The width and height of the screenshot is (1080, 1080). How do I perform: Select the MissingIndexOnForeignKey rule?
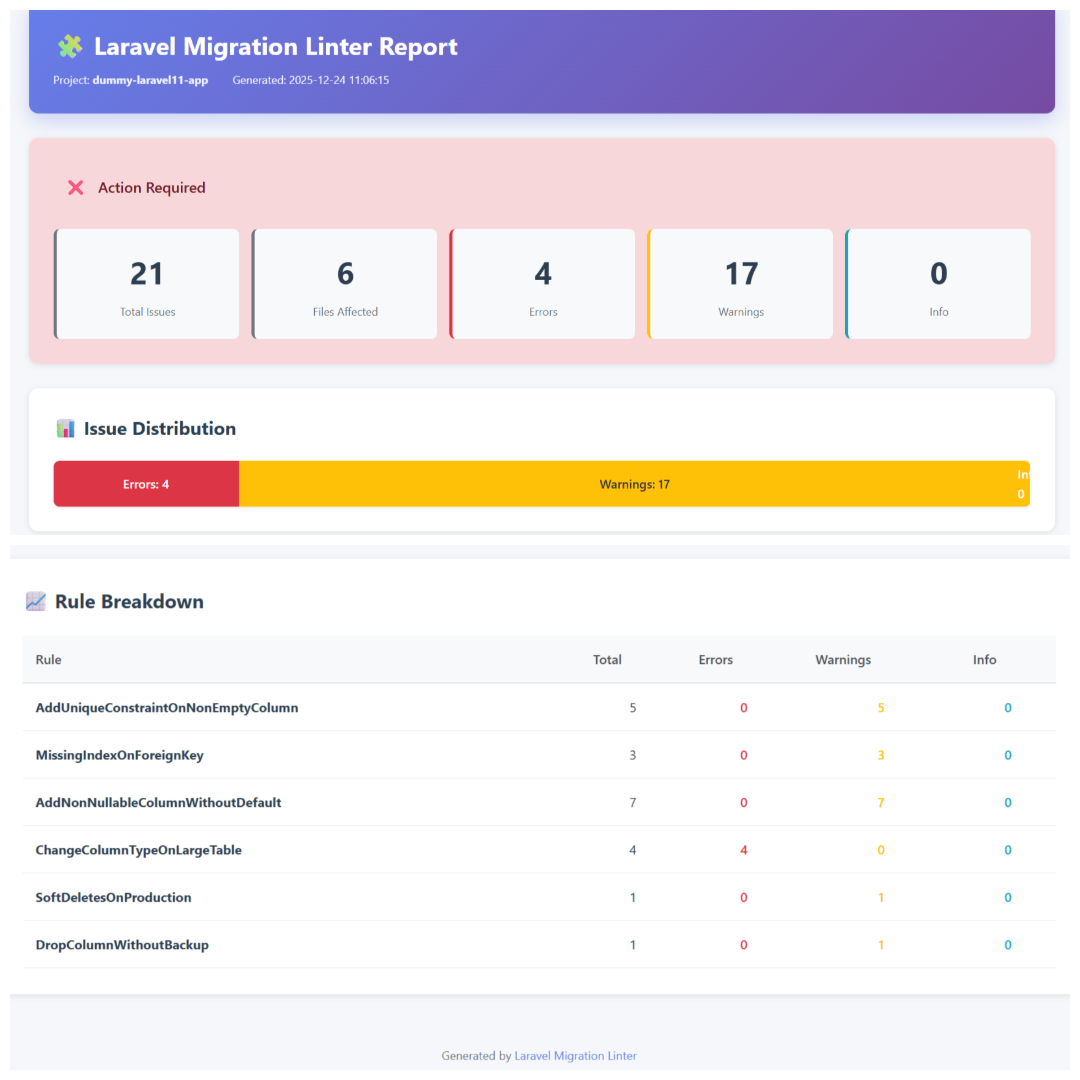(120, 755)
